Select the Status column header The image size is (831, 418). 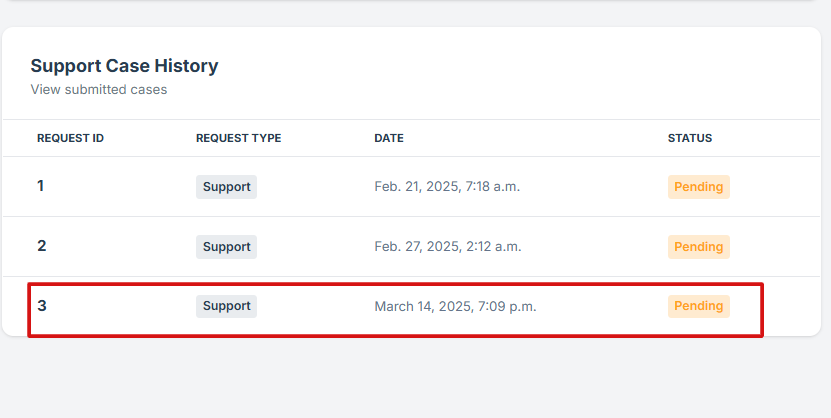click(690, 138)
